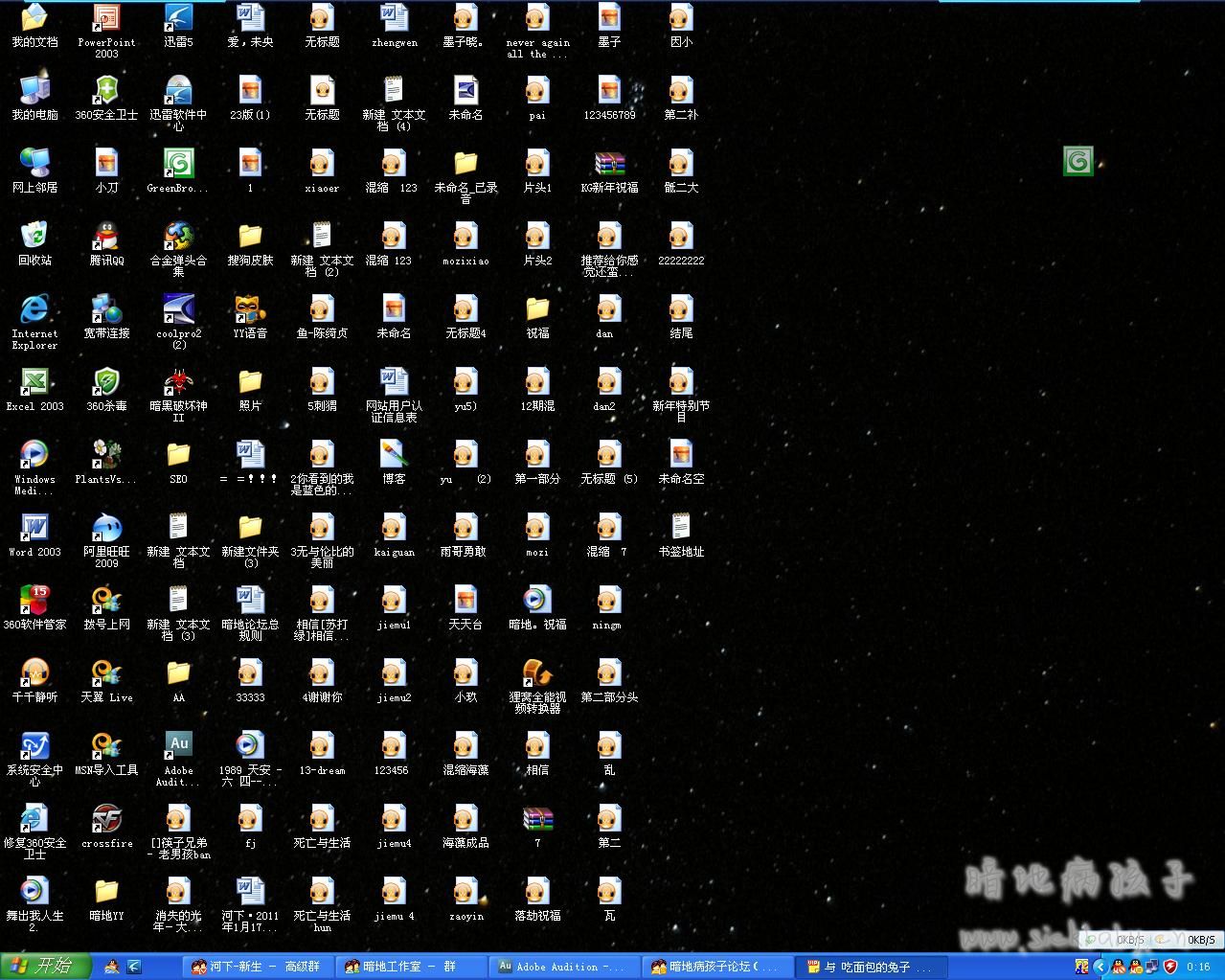
Task: Select the Recycle Bin desktop icon
Action: (34, 237)
